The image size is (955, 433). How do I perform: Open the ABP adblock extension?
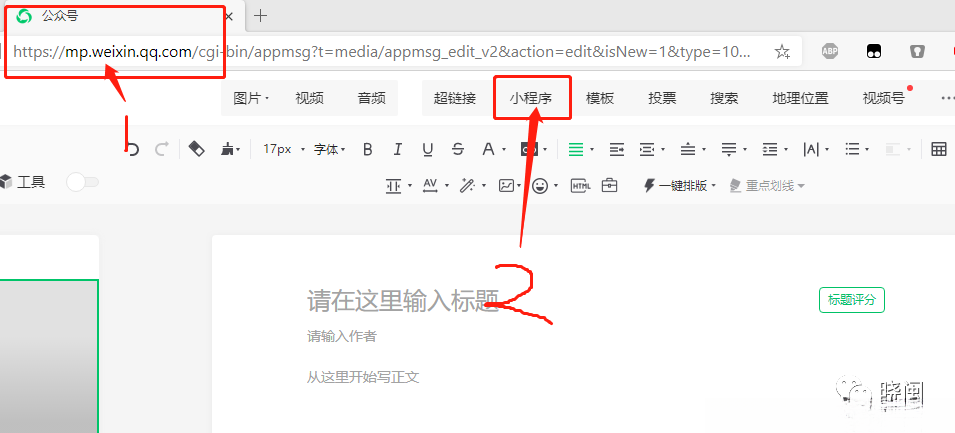coord(830,51)
